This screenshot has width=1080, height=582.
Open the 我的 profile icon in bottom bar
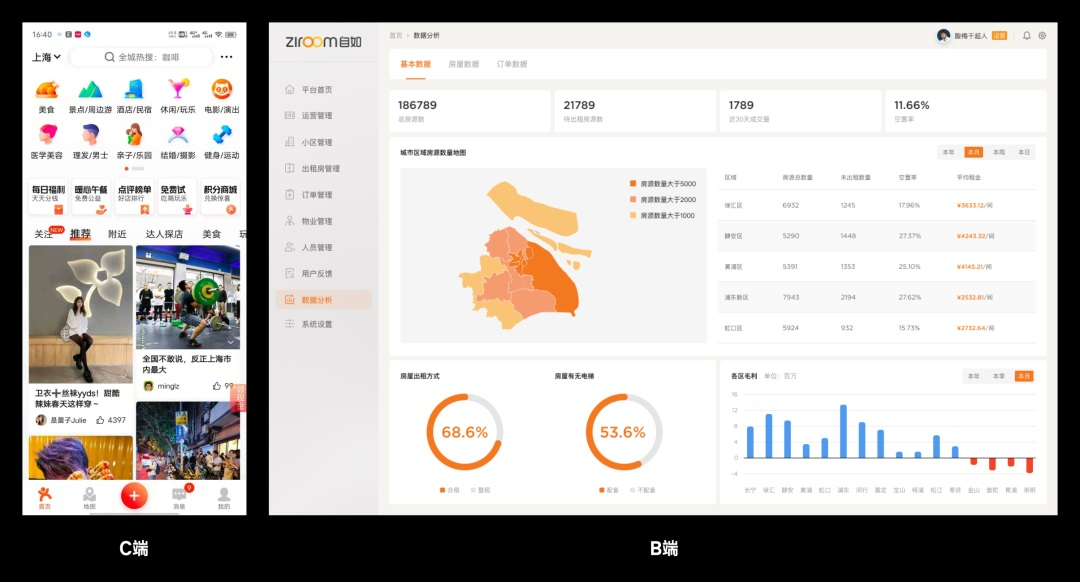[224, 498]
